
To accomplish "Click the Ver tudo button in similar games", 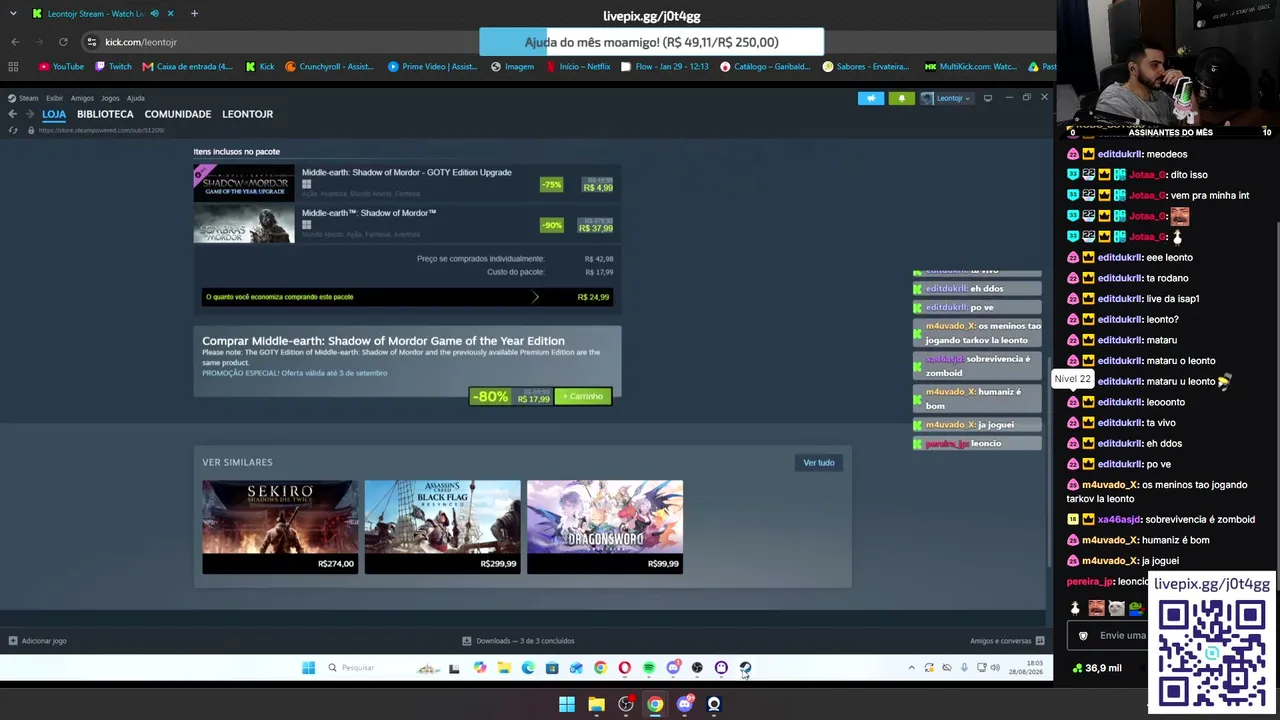I will pos(819,463).
